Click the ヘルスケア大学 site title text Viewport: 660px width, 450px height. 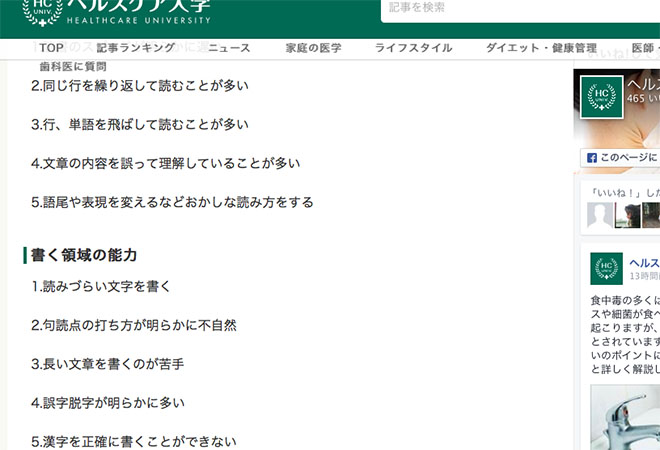click(139, 9)
